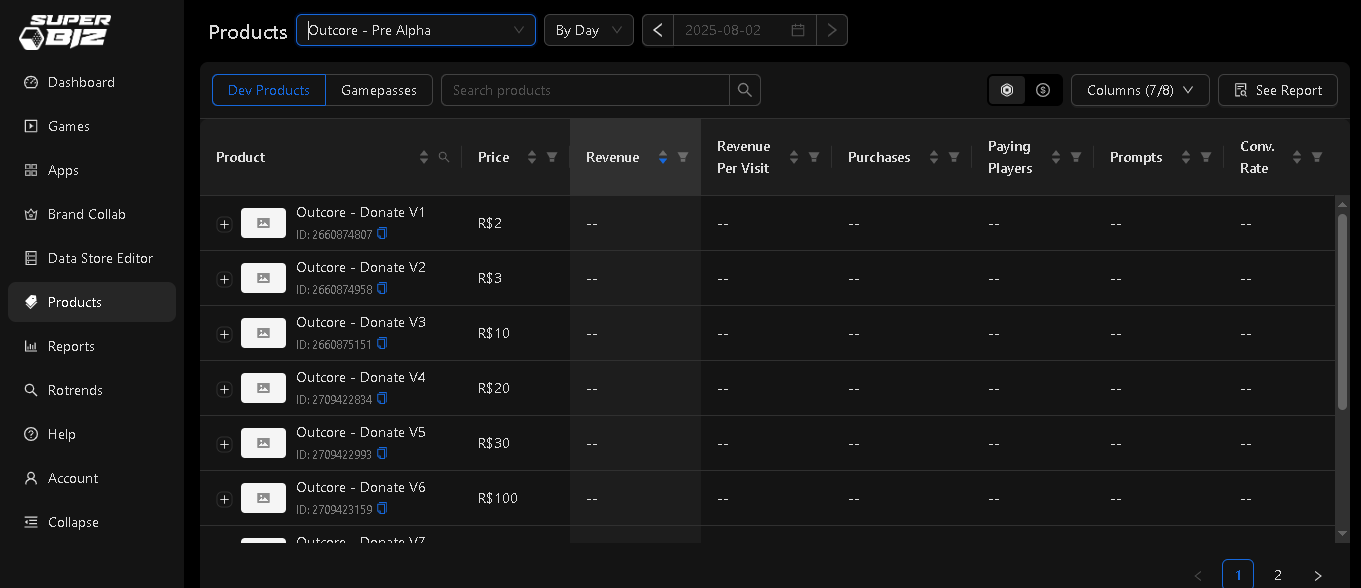Image resolution: width=1361 pixels, height=588 pixels.
Task: Open the Columns (7/8) dropdown
Action: [1139, 90]
